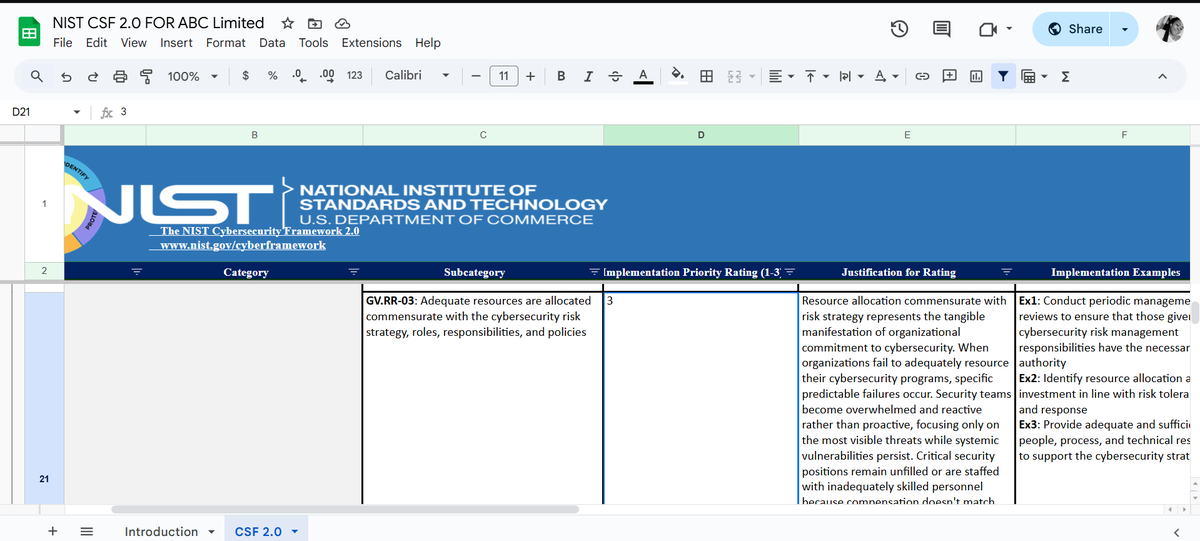Open the comments panel icon
Image resolution: width=1200 pixels, height=541 pixels.
click(x=942, y=30)
